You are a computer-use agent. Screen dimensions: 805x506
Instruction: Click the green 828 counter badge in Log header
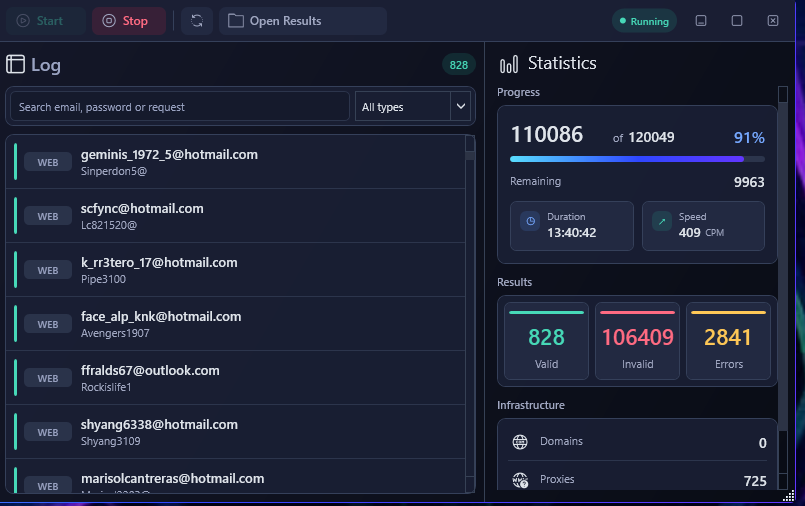(x=458, y=65)
